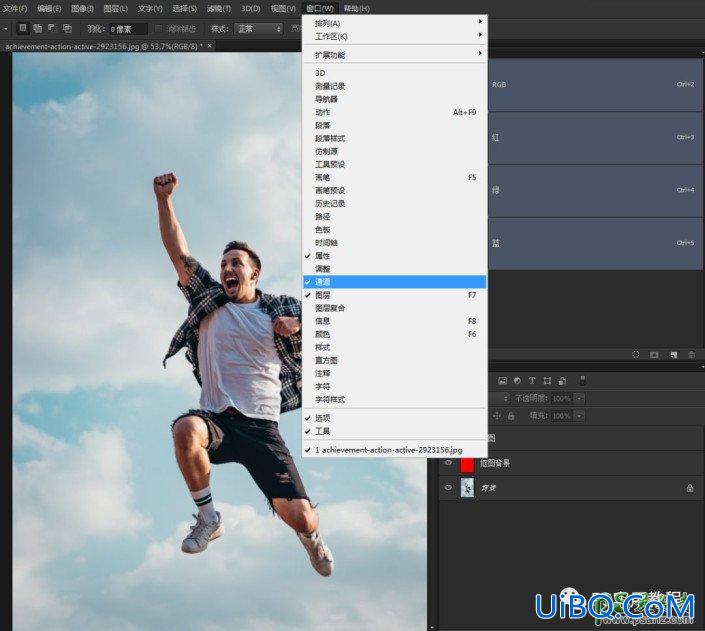Image resolution: width=705 pixels, height=631 pixels.
Task: Filter layers by pixel layer icon
Action: coord(502,381)
